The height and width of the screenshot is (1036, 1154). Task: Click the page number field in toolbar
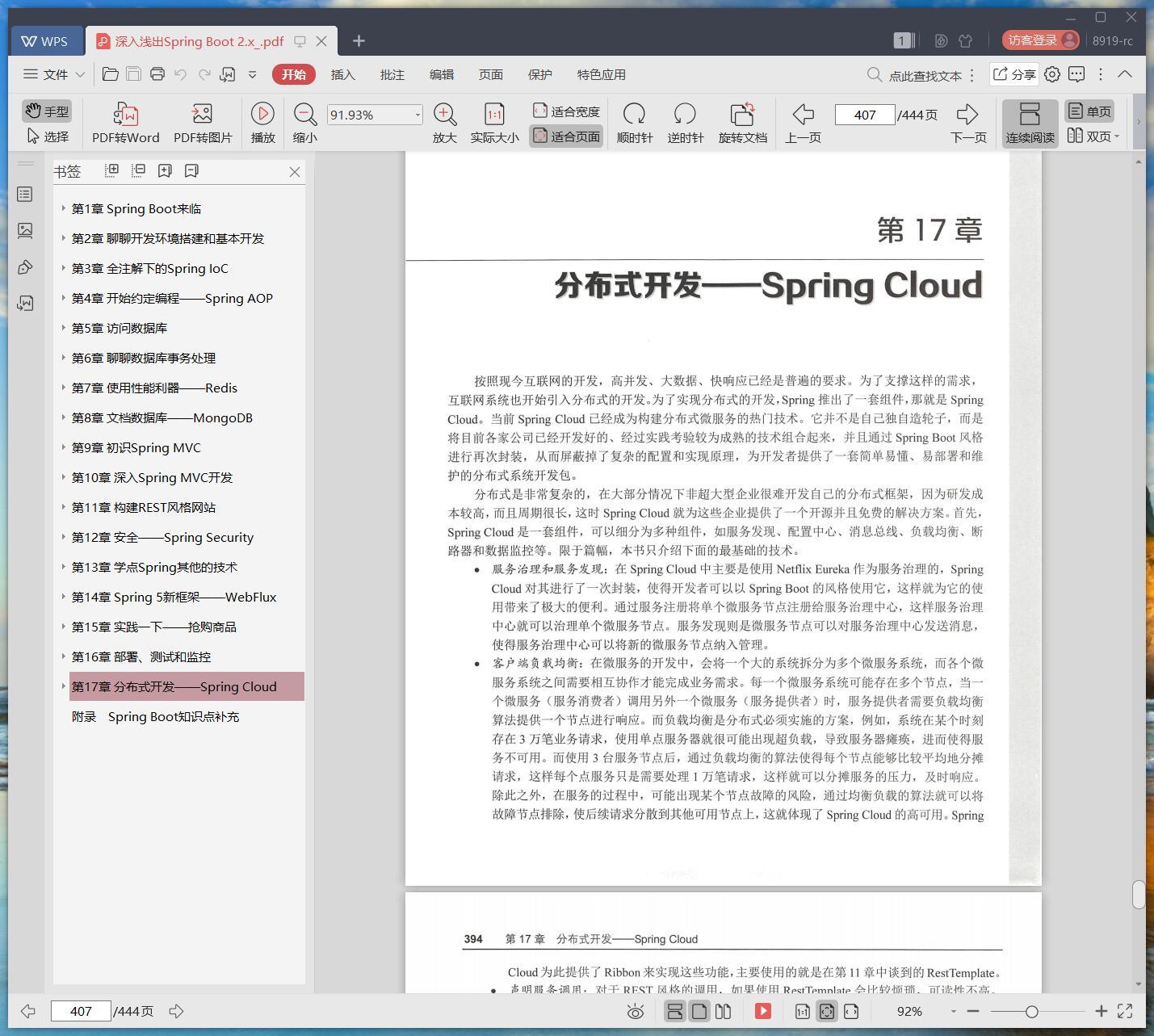coord(865,115)
